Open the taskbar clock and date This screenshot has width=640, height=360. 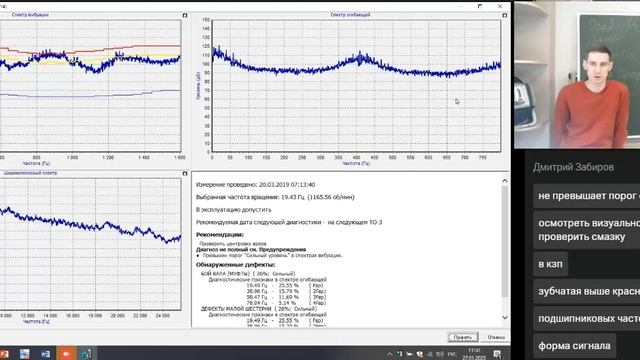[x=474, y=354]
